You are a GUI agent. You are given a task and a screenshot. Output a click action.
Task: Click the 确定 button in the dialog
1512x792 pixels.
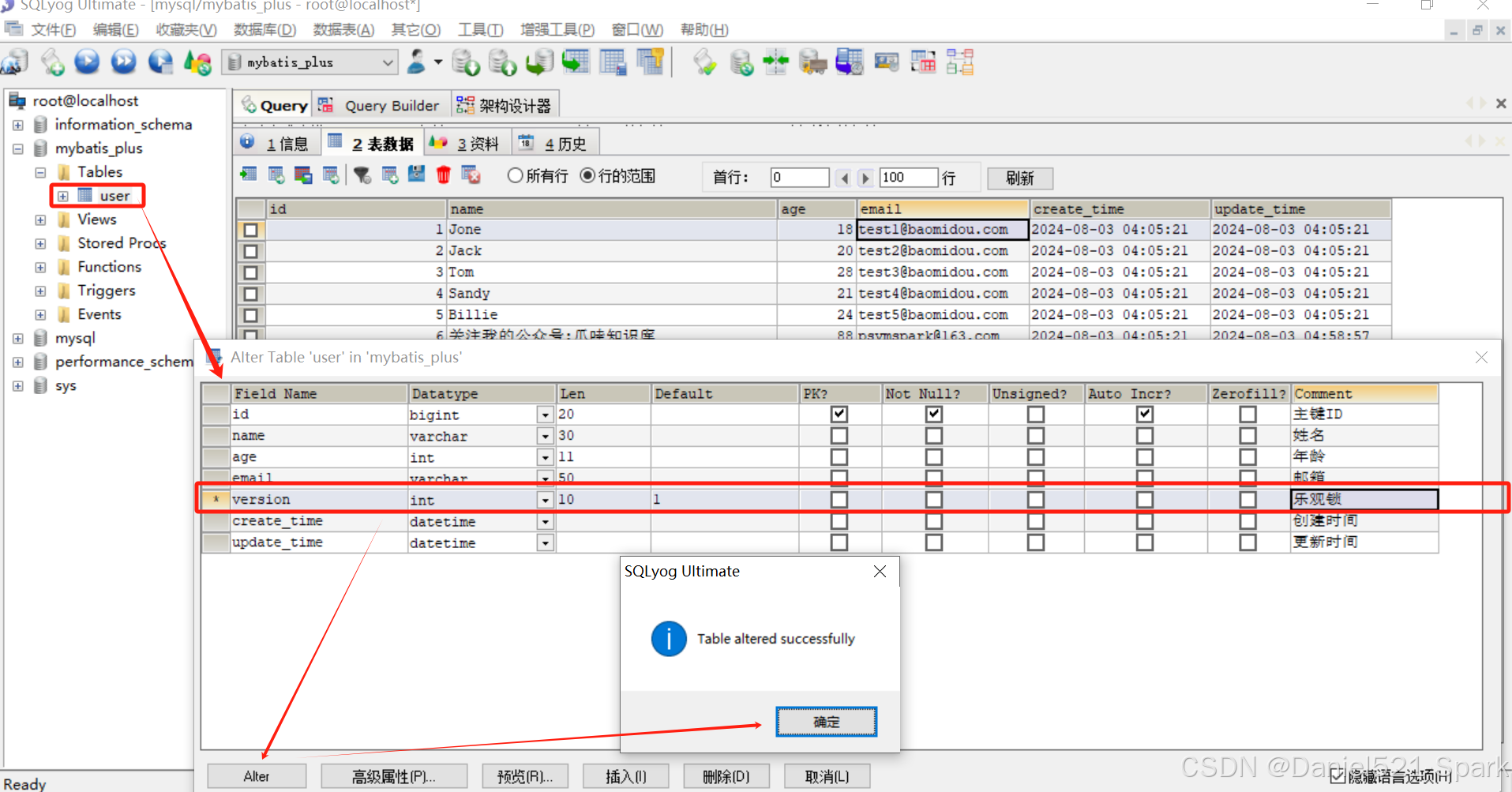826,722
